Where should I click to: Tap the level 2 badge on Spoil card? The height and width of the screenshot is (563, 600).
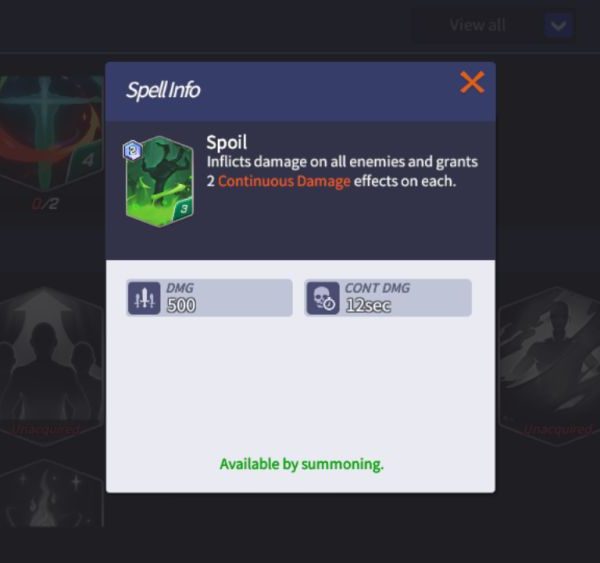pos(132,150)
